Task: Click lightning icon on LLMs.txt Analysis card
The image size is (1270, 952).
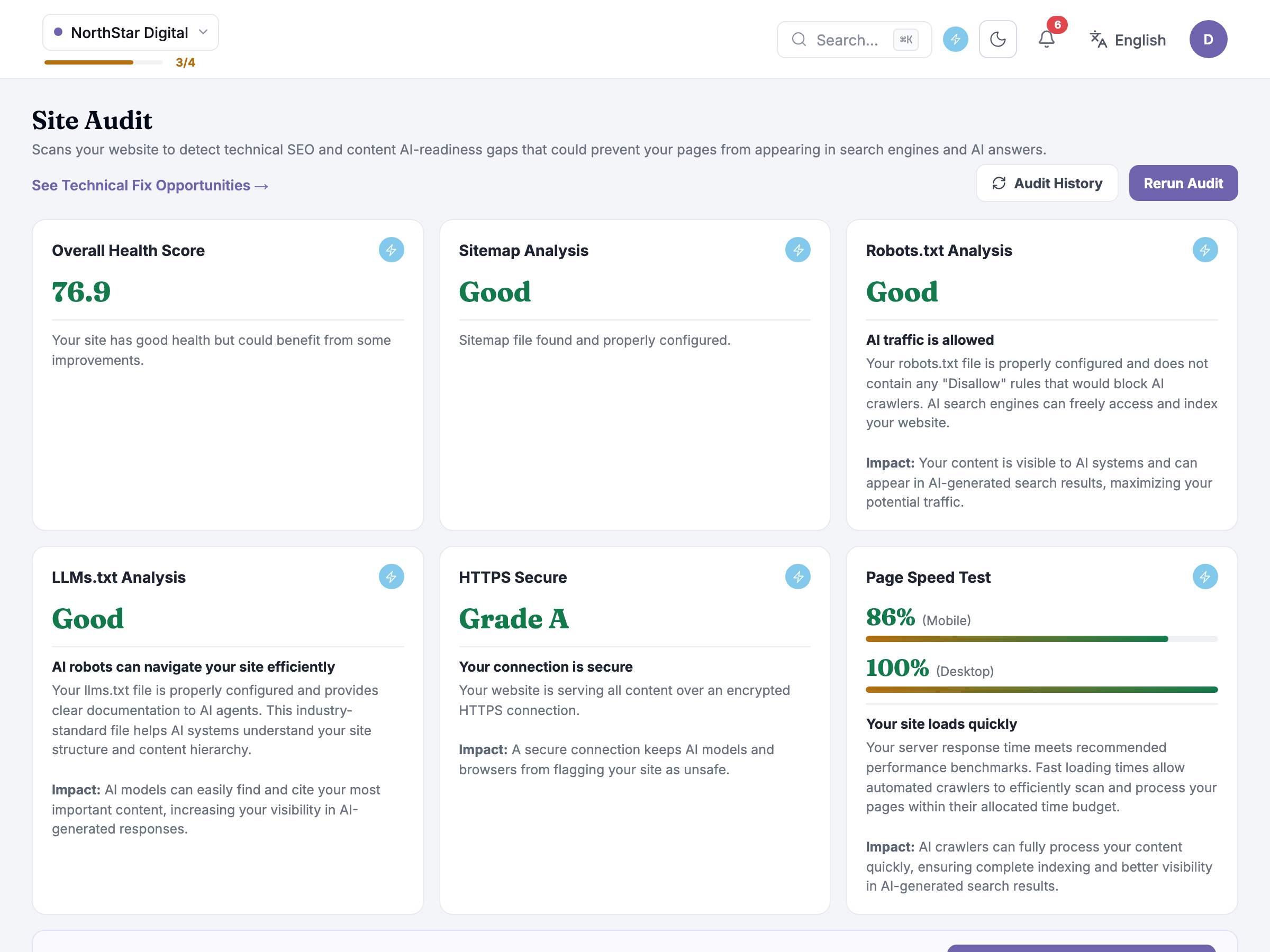Action: point(391,576)
